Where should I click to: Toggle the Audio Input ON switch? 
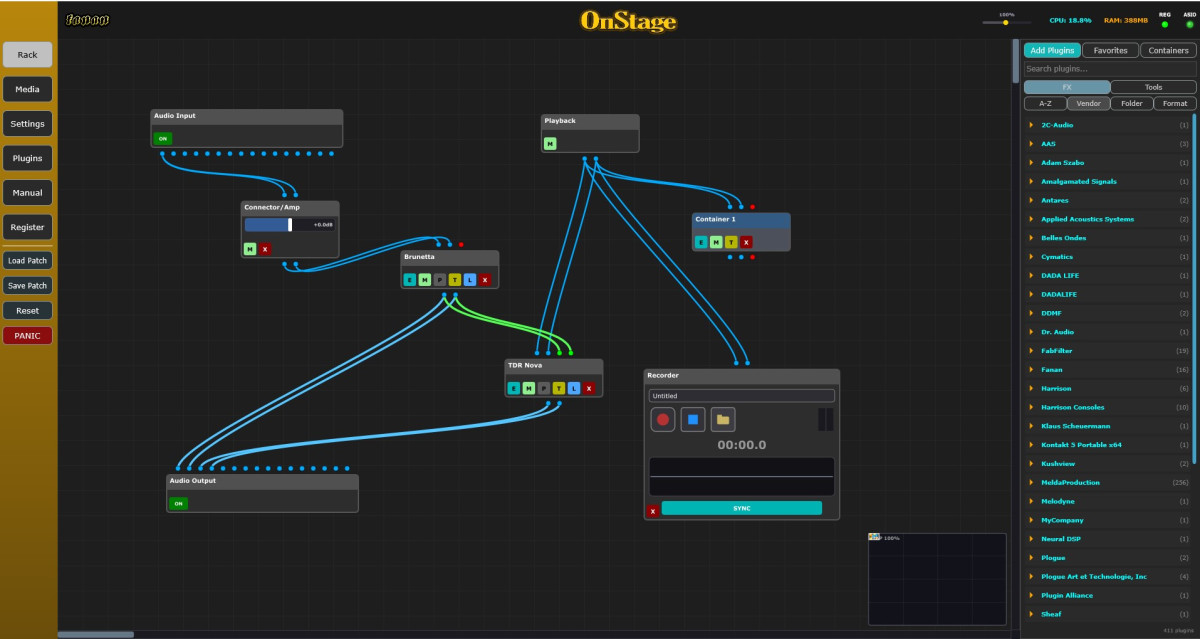pyautogui.click(x=163, y=139)
